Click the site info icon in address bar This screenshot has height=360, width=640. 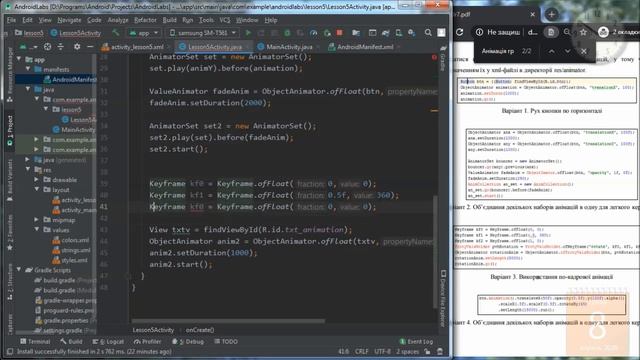point(479,32)
